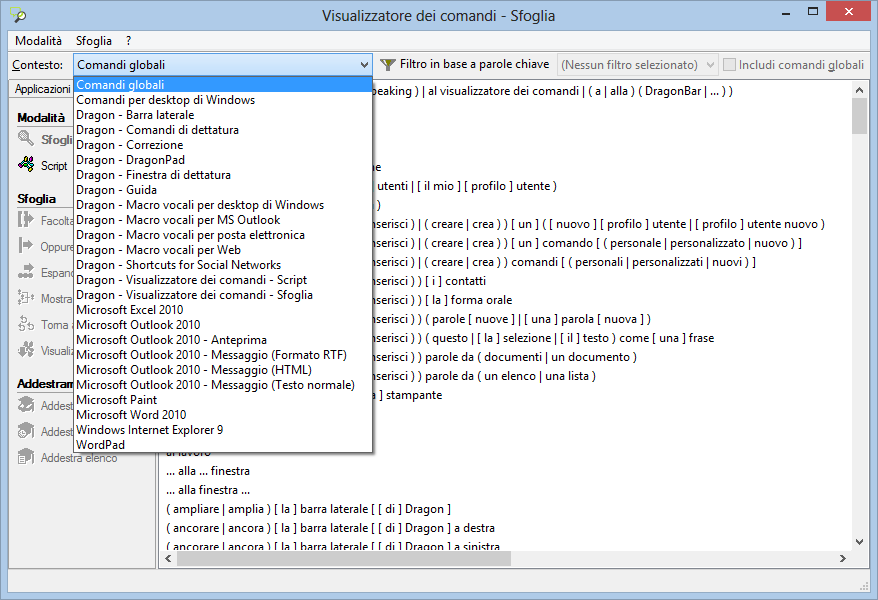Click the Mostra icon in the sidebar

pyautogui.click(x=26, y=298)
